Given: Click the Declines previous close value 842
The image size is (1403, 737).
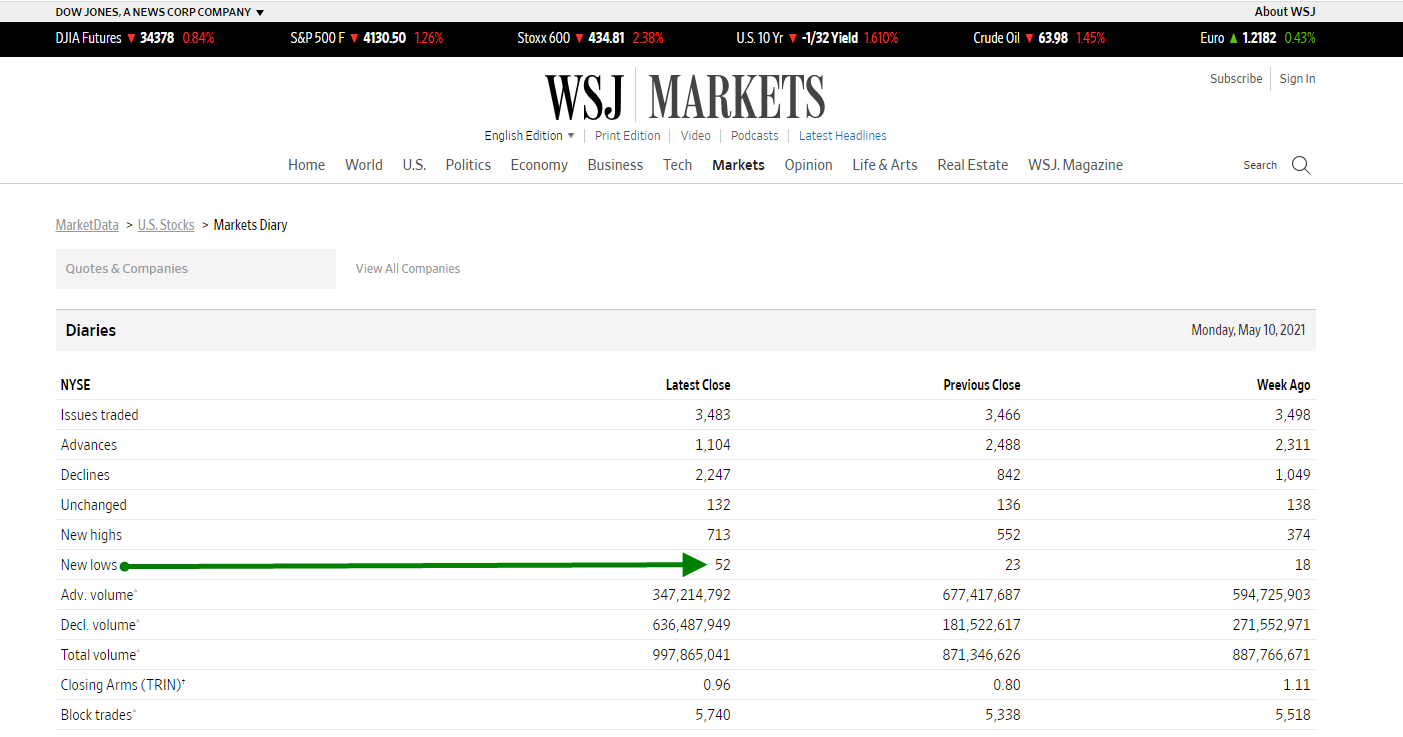Looking at the screenshot, I should point(1008,475).
